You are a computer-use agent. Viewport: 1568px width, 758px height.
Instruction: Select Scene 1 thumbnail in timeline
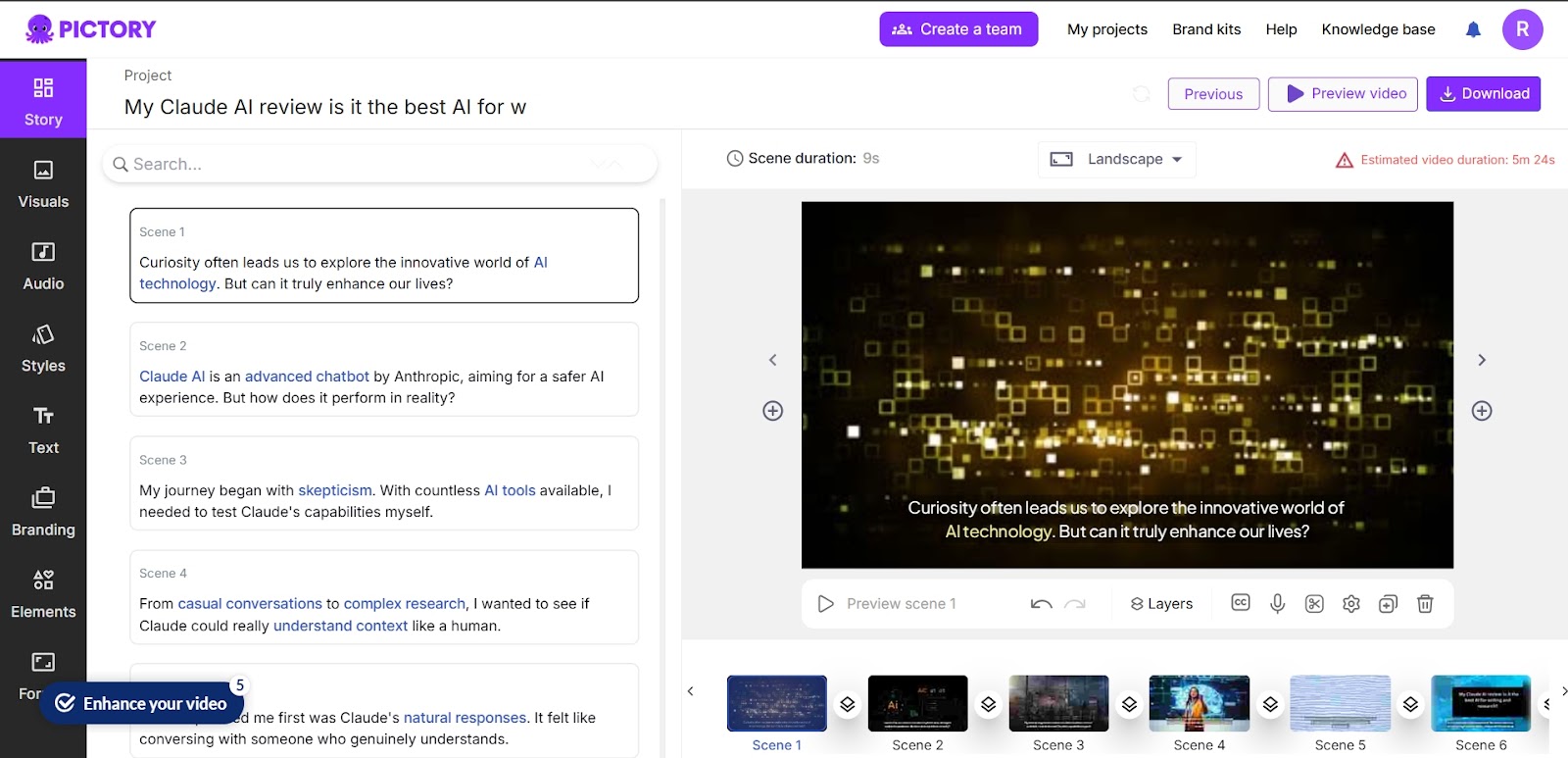[777, 703]
